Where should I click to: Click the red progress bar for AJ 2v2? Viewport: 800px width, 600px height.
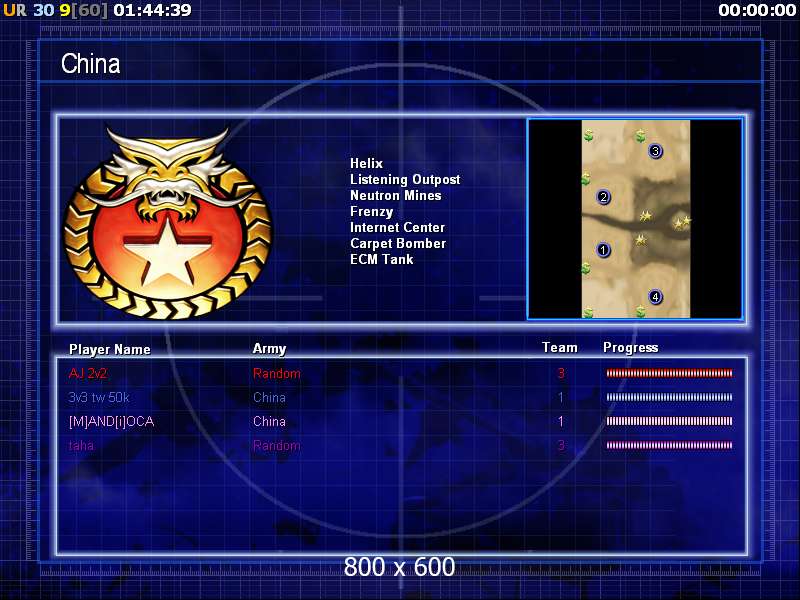point(669,373)
